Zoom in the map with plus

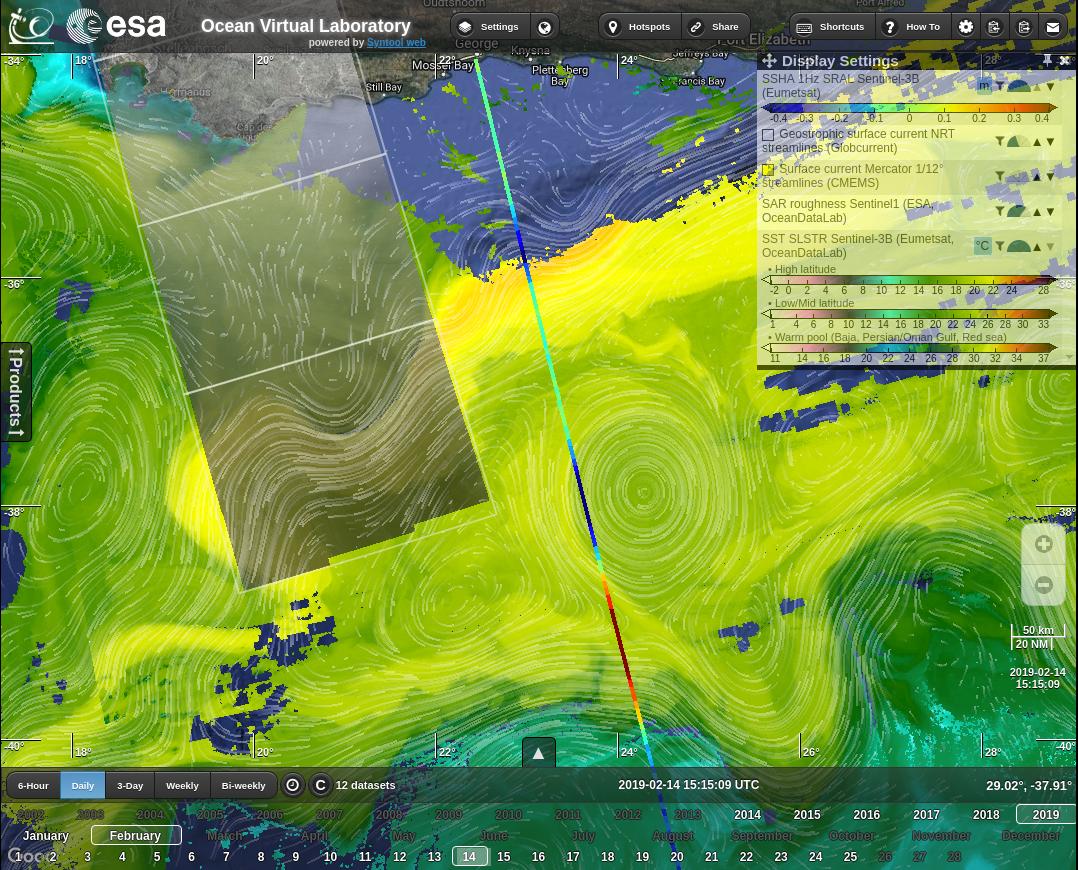coord(1044,544)
